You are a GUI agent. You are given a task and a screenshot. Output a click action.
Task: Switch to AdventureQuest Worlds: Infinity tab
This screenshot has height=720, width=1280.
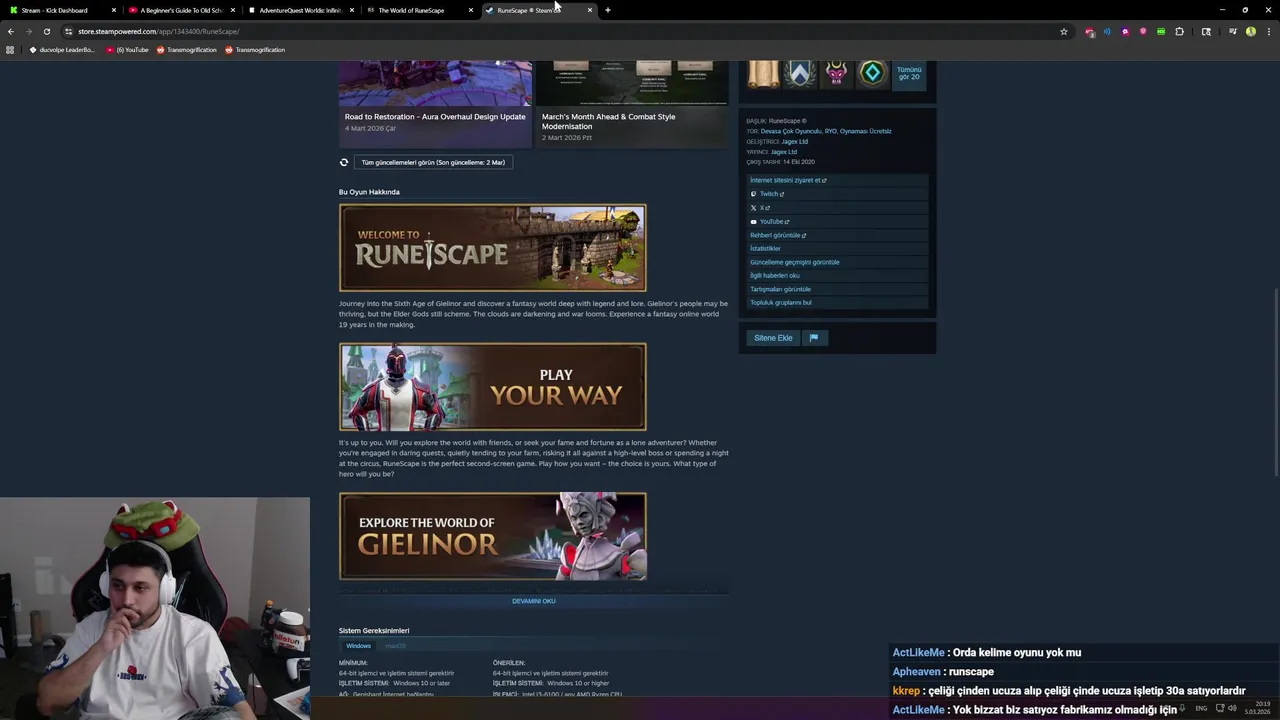point(301,10)
